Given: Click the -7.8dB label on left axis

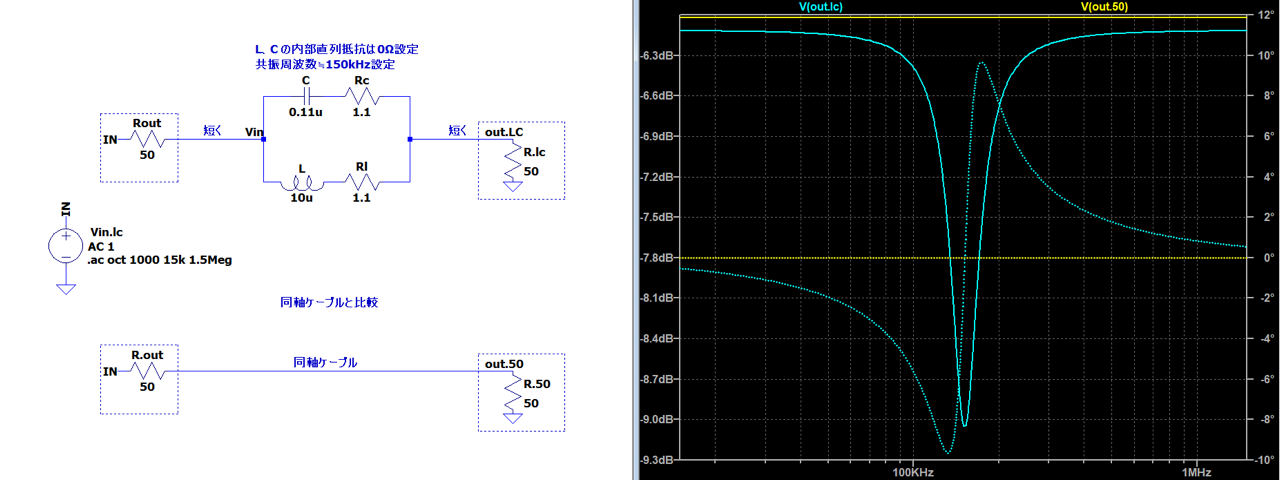Looking at the screenshot, I should pyautogui.click(x=658, y=258).
